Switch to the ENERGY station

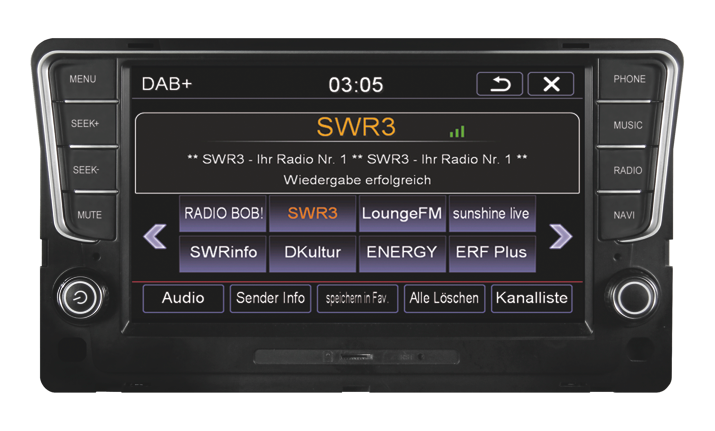coord(402,253)
